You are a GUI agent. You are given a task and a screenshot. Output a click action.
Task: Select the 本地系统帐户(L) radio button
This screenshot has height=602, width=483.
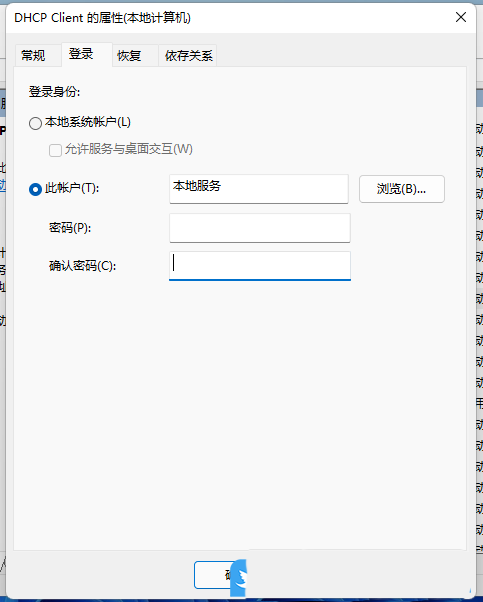tap(35, 123)
